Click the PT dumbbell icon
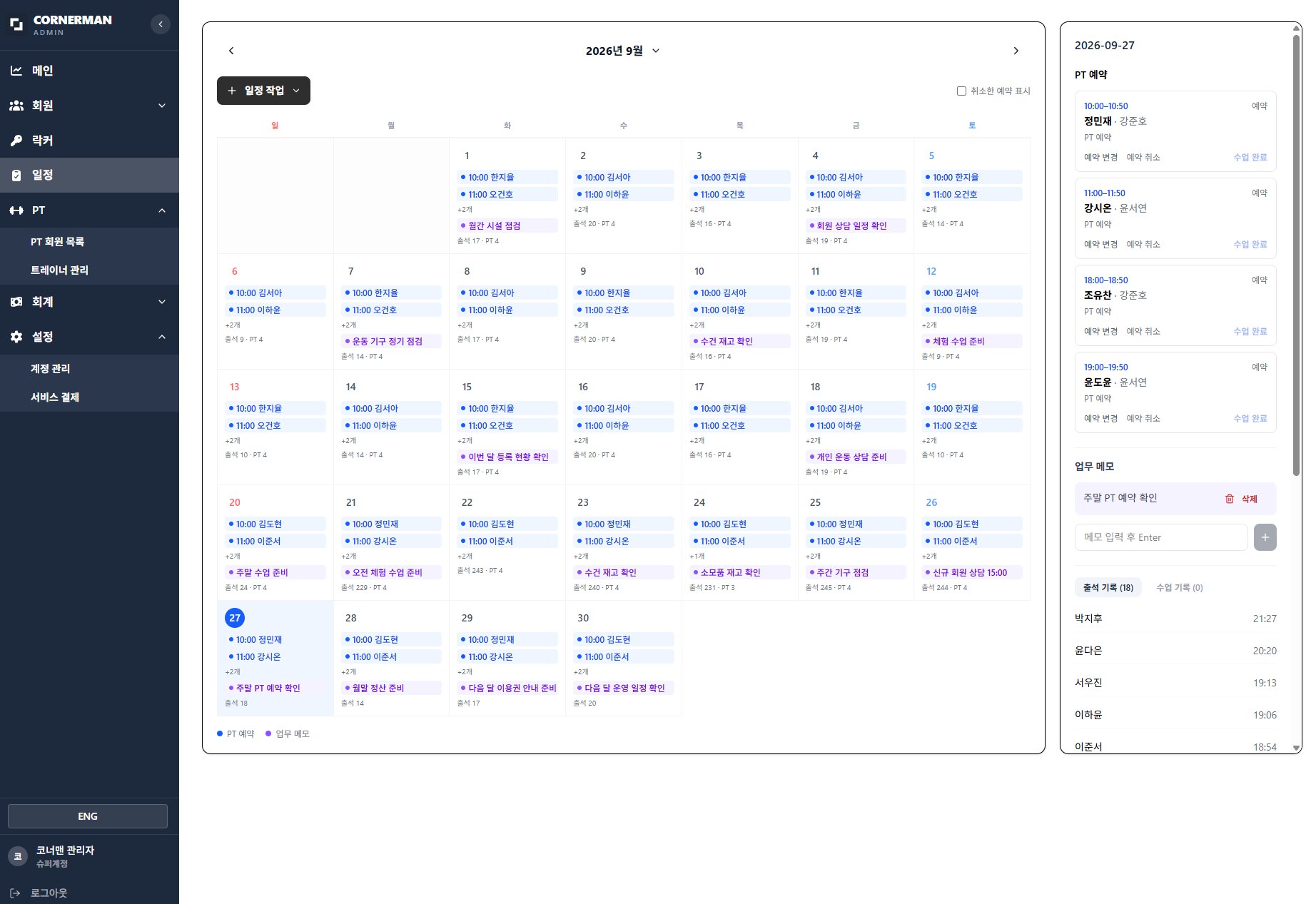 coord(16,210)
